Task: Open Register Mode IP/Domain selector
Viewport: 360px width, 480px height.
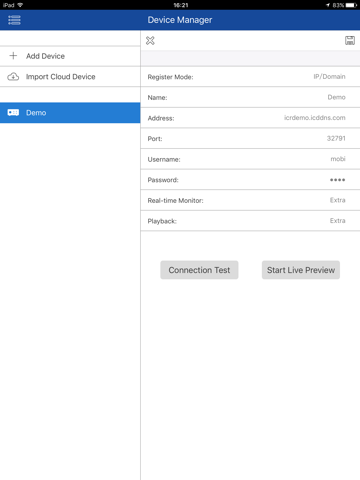Action: [x=329, y=77]
